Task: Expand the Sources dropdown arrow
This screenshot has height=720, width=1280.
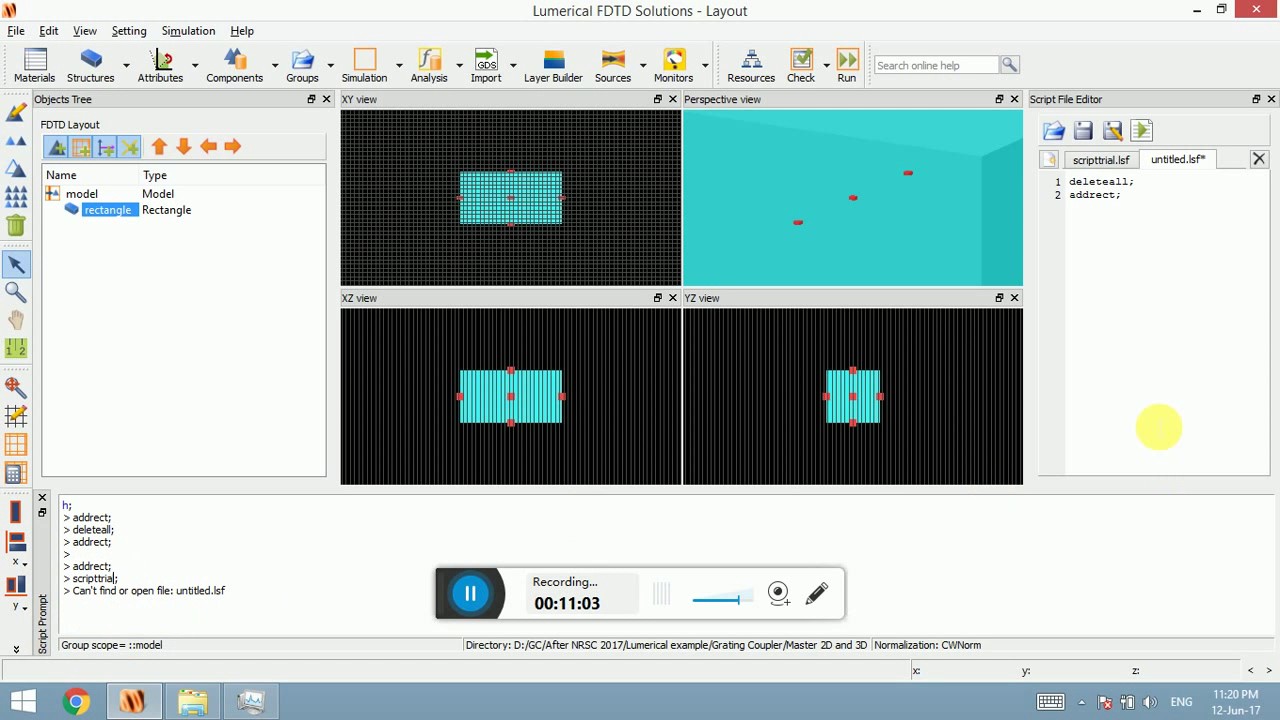Action: click(x=643, y=65)
